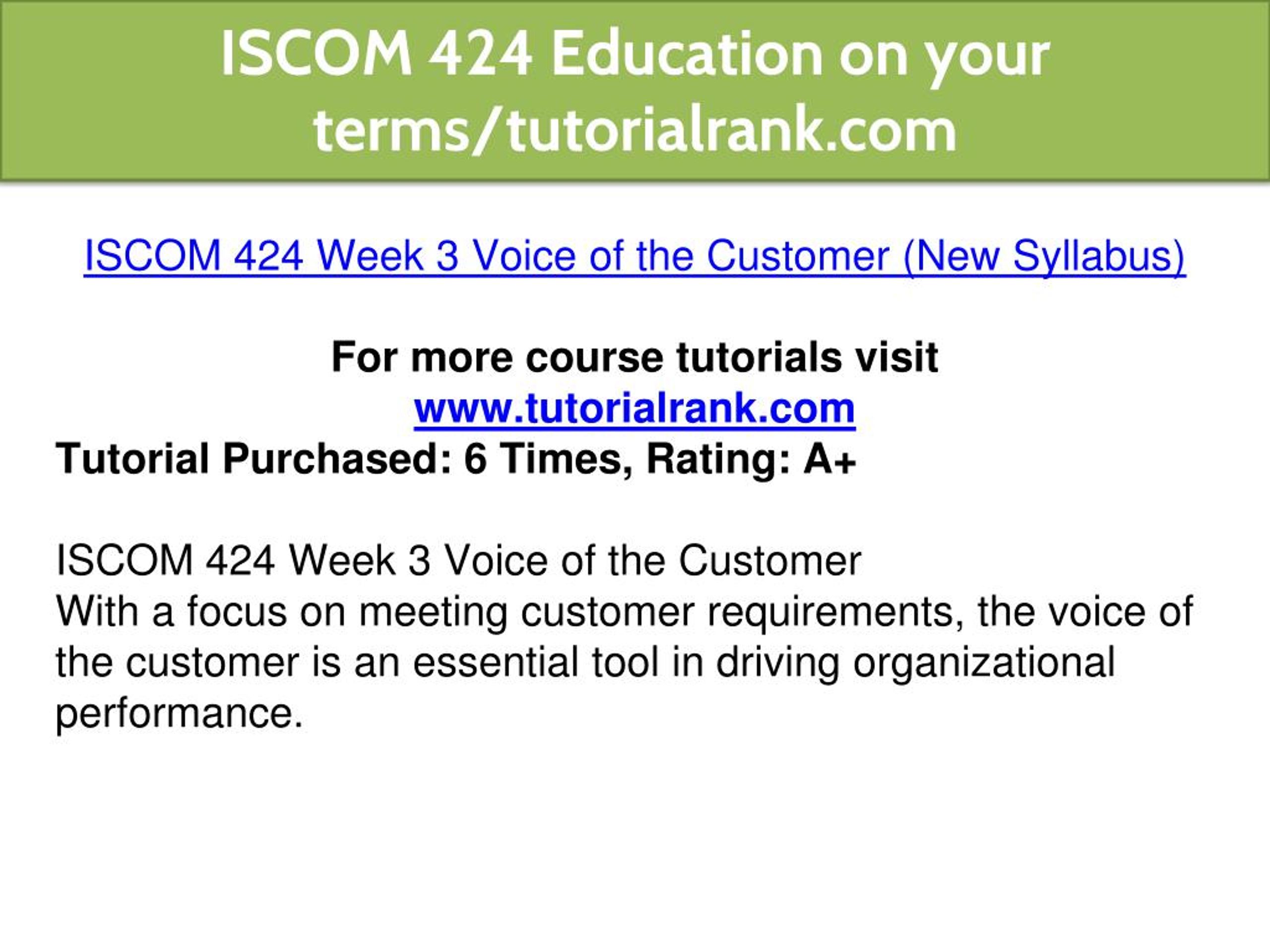Click the "Rating: A+" text
Image resolution: width=1270 pixels, height=952 pixels.
point(752,459)
